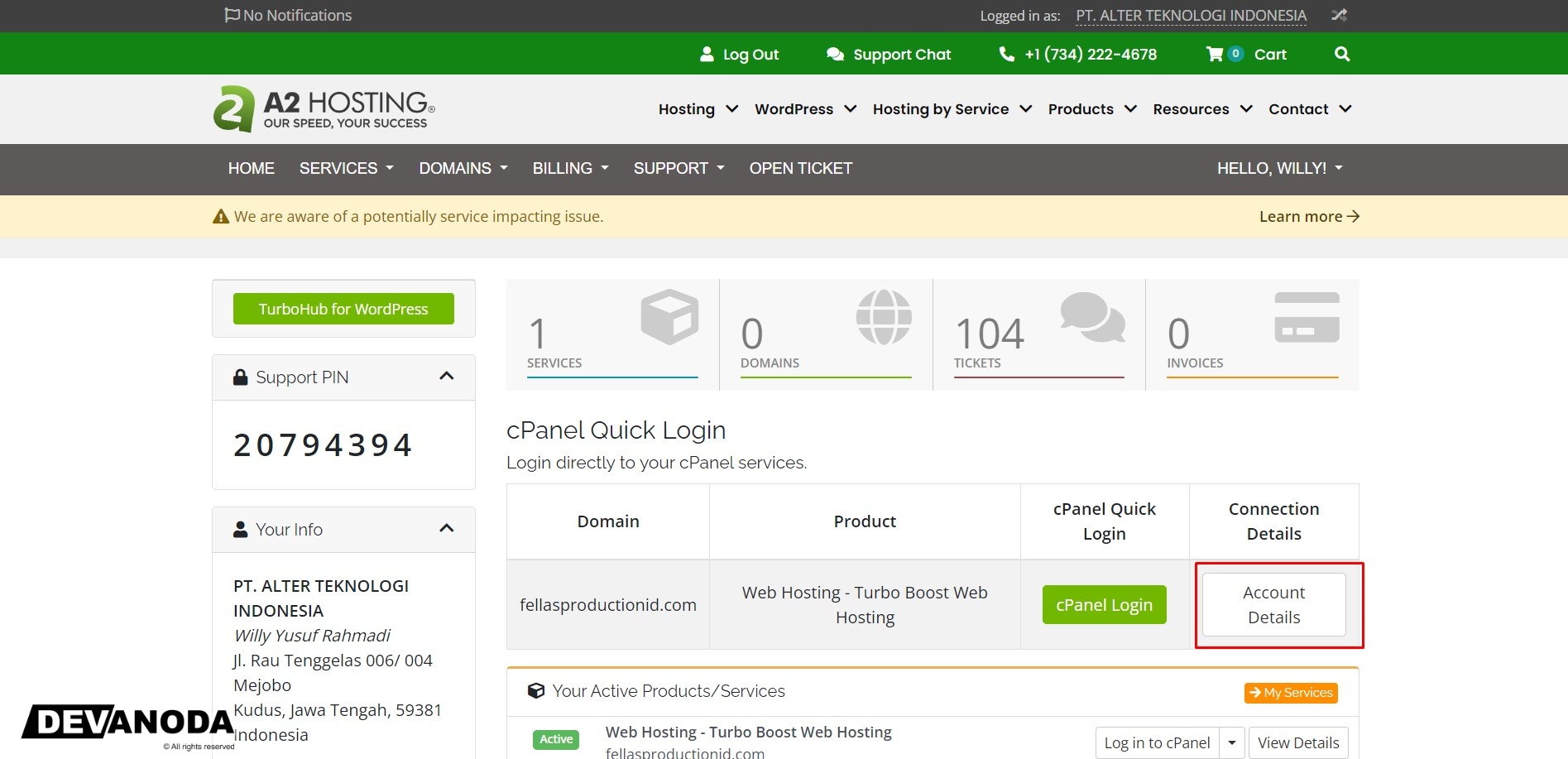
Task: Click the credit card icon in Invoices tile
Action: 1307,317
